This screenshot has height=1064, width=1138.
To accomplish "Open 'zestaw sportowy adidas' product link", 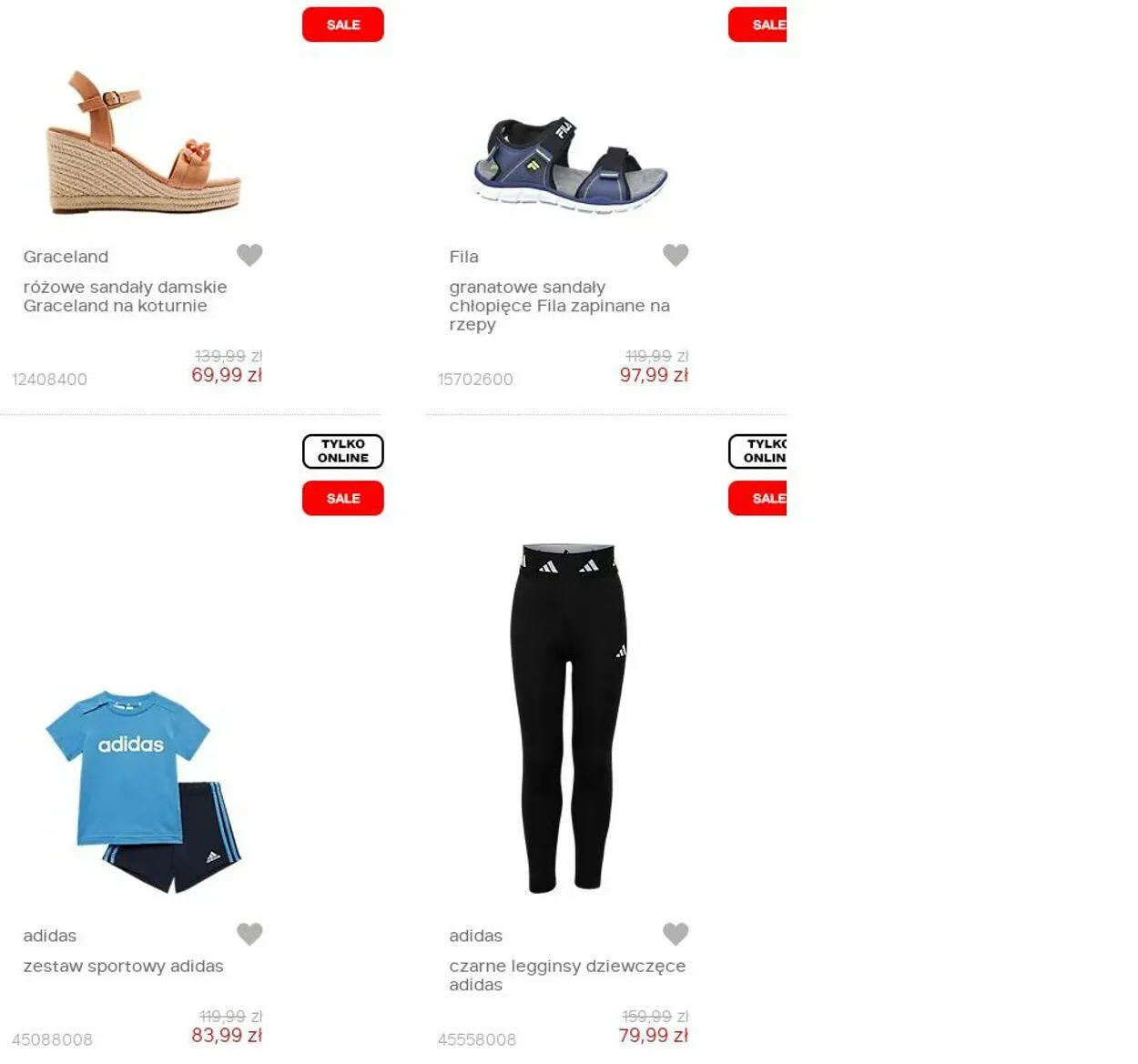I will pos(123,966).
